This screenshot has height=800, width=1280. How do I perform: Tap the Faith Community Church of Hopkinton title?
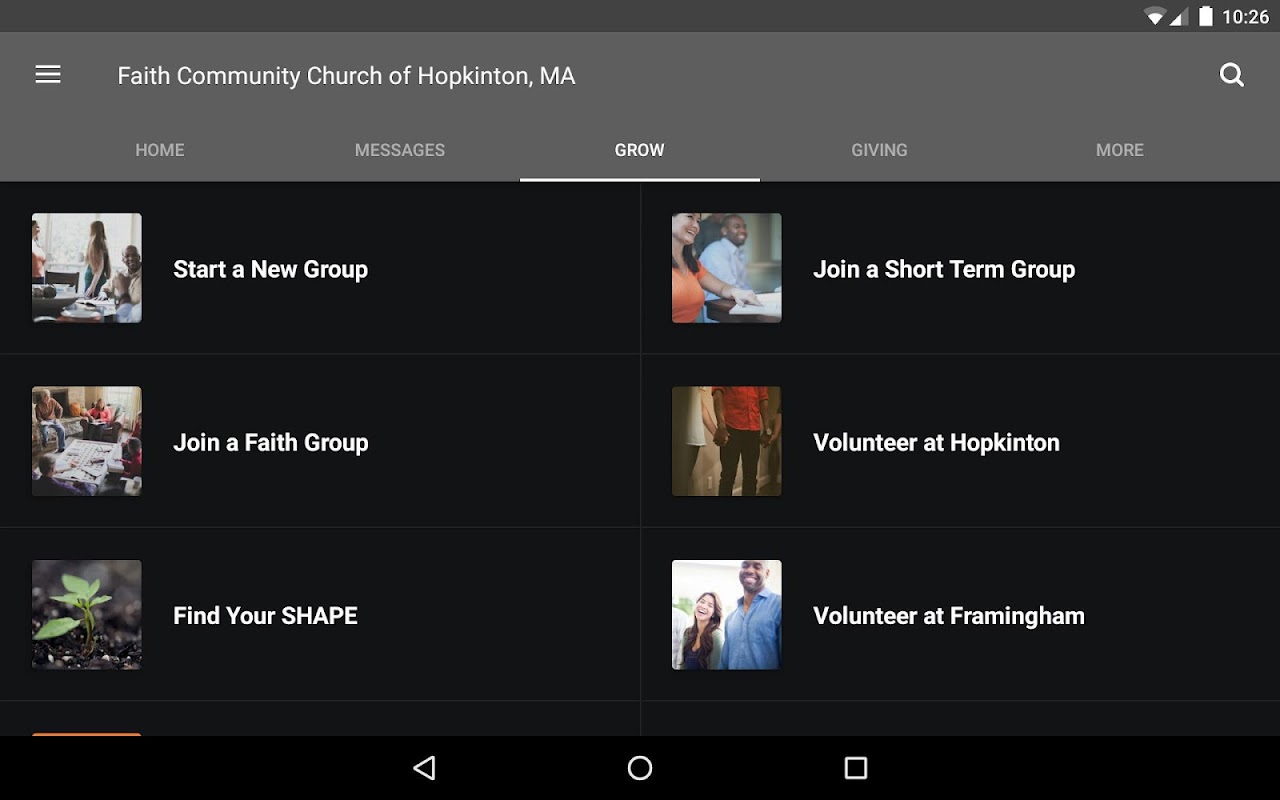(346, 76)
